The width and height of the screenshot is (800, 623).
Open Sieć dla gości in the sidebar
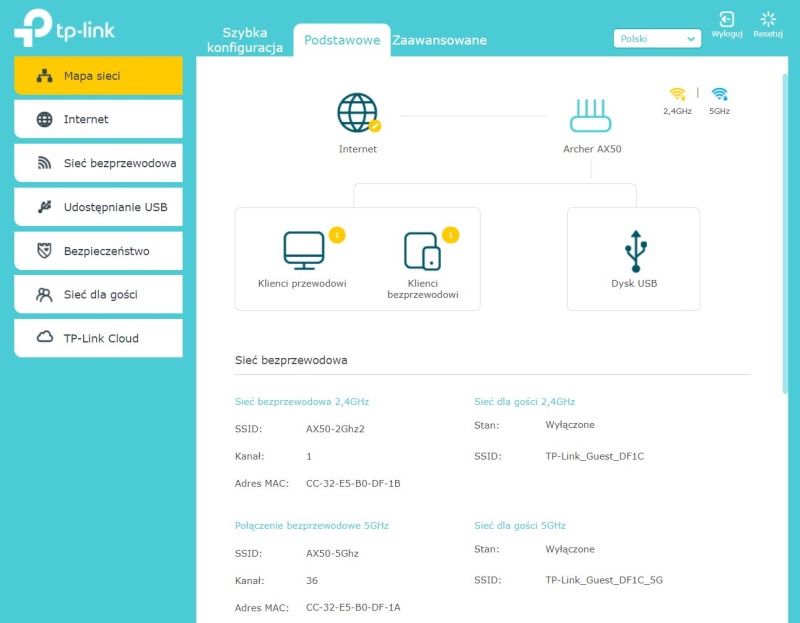pos(98,294)
